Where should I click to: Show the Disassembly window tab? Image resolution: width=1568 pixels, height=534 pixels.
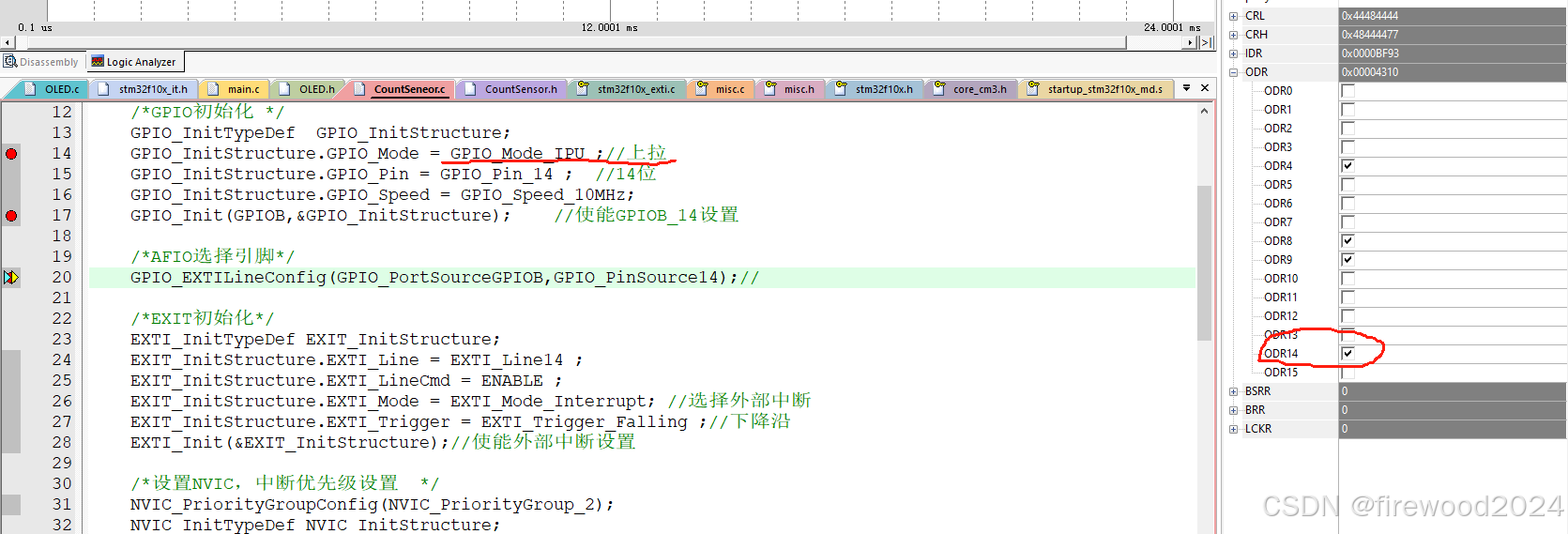point(41,62)
